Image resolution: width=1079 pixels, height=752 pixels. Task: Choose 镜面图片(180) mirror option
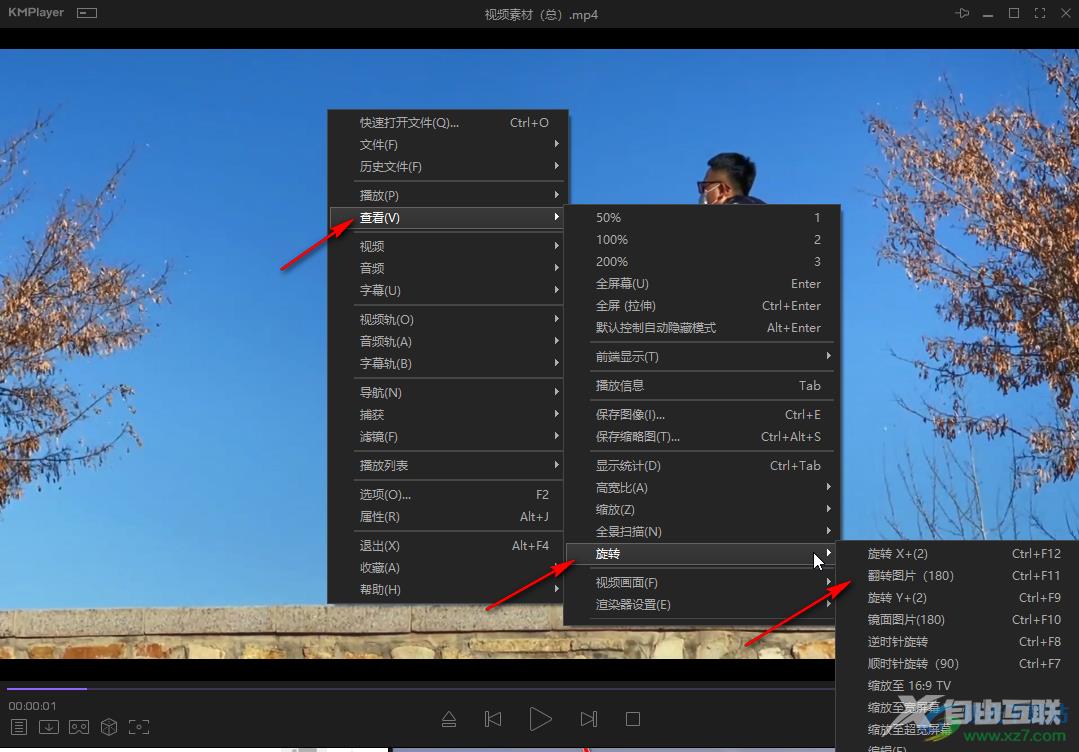coord(958,619)
